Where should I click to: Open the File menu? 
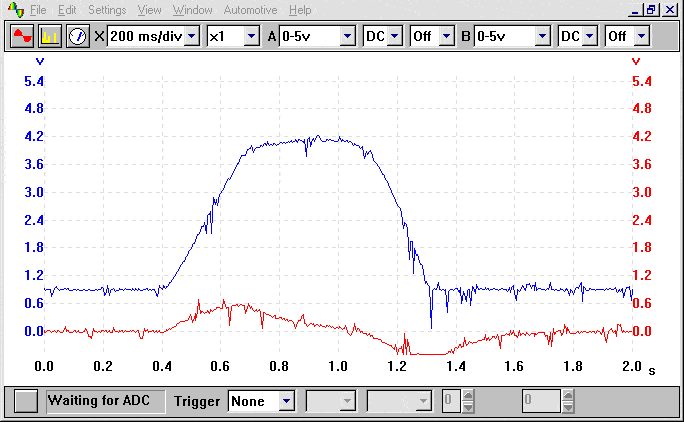38,10
